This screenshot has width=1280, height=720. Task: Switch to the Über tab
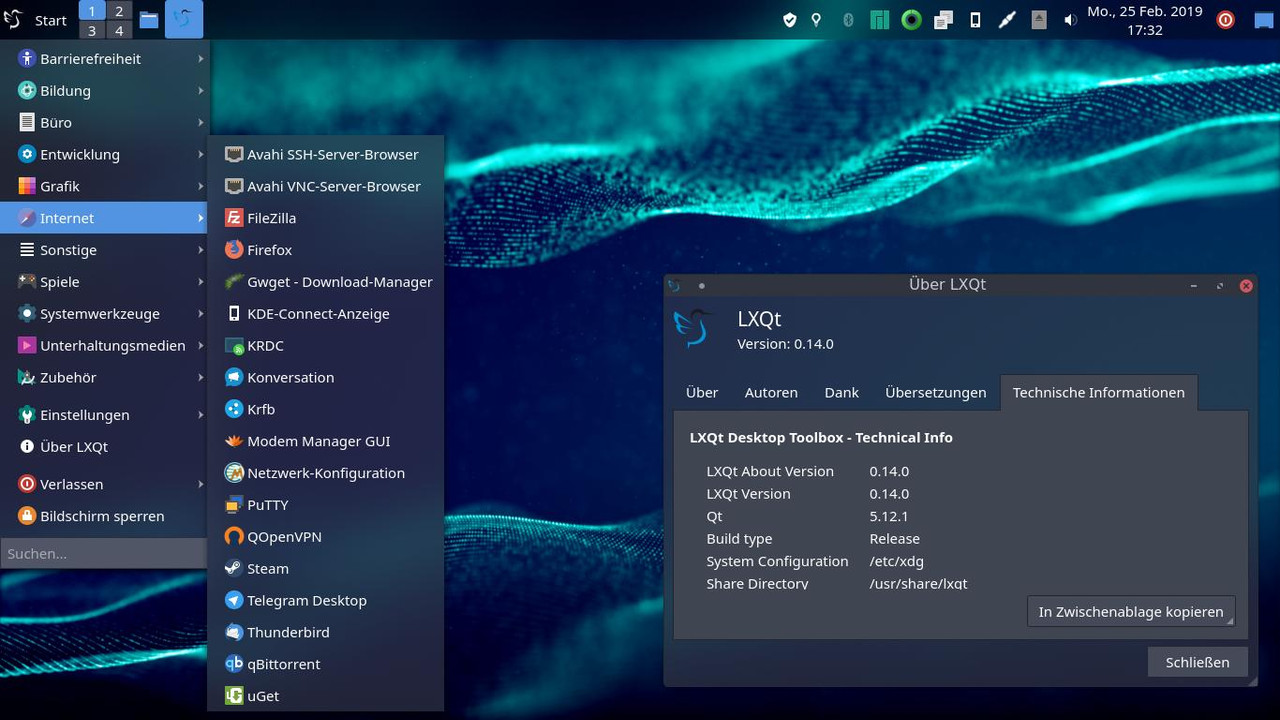(x=702, y=393)
